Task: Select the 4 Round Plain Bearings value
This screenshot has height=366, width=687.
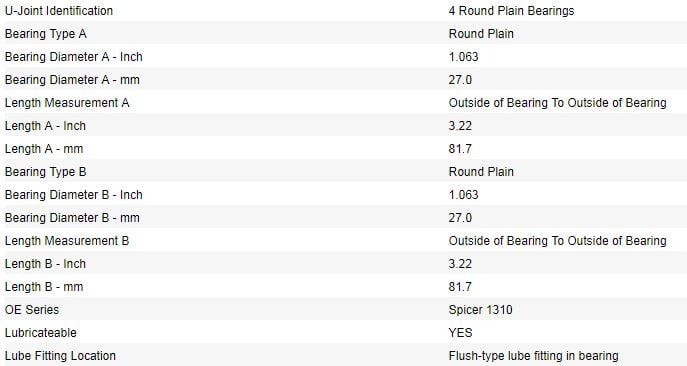Action: 511,11
